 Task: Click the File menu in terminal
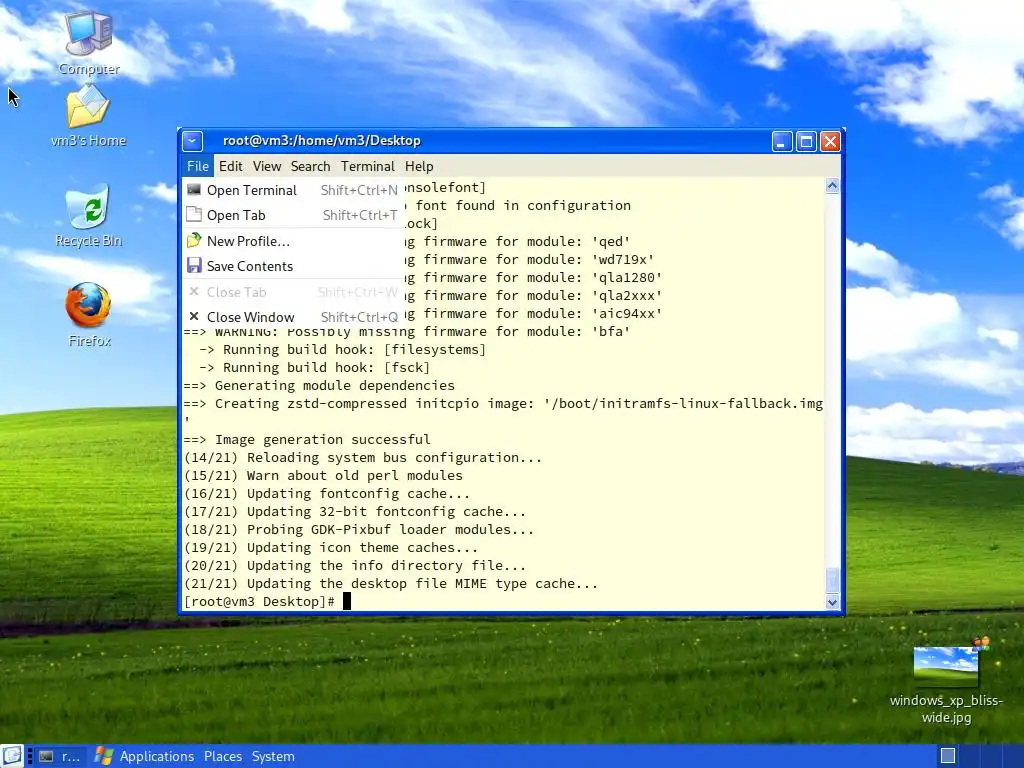pyautogui.click(x=197, y=166)
